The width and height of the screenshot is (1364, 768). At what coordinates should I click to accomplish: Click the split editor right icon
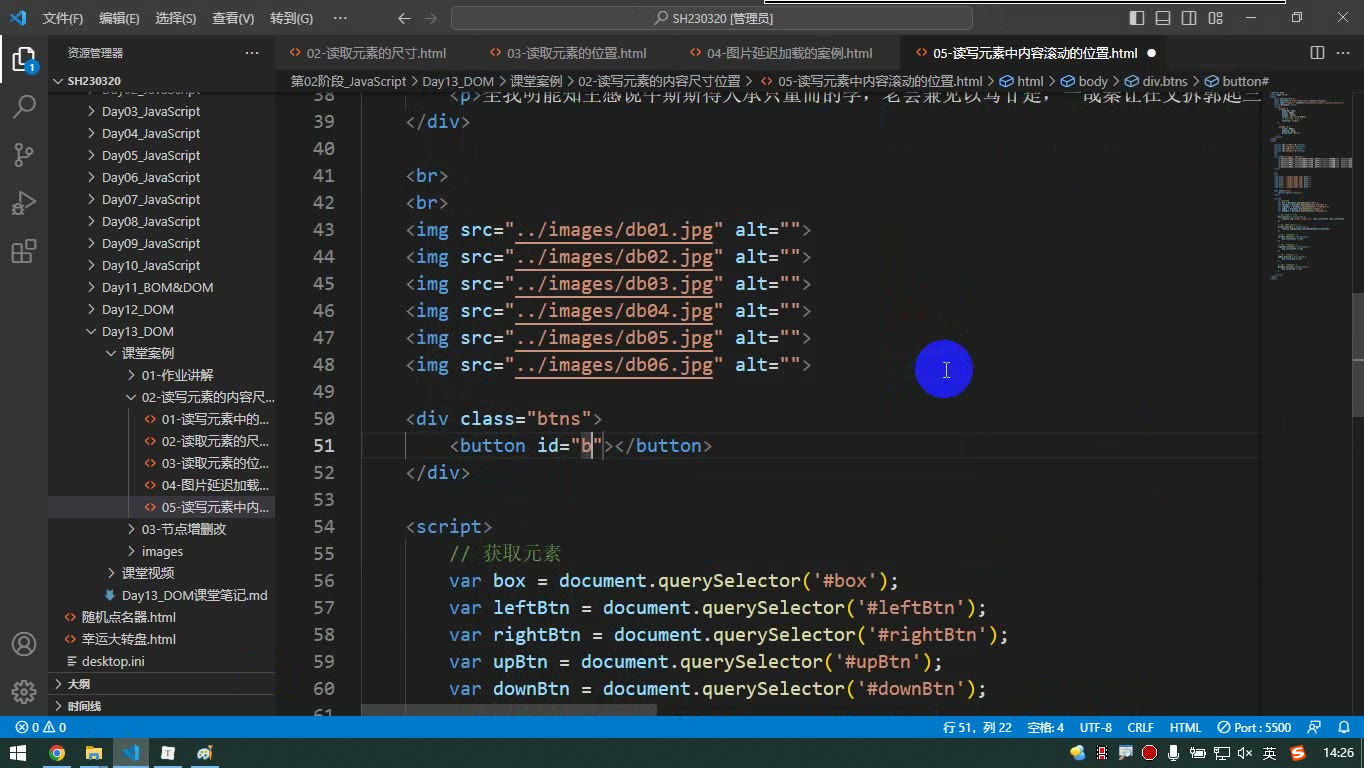pyautogui.click(x=1317, y=53)
